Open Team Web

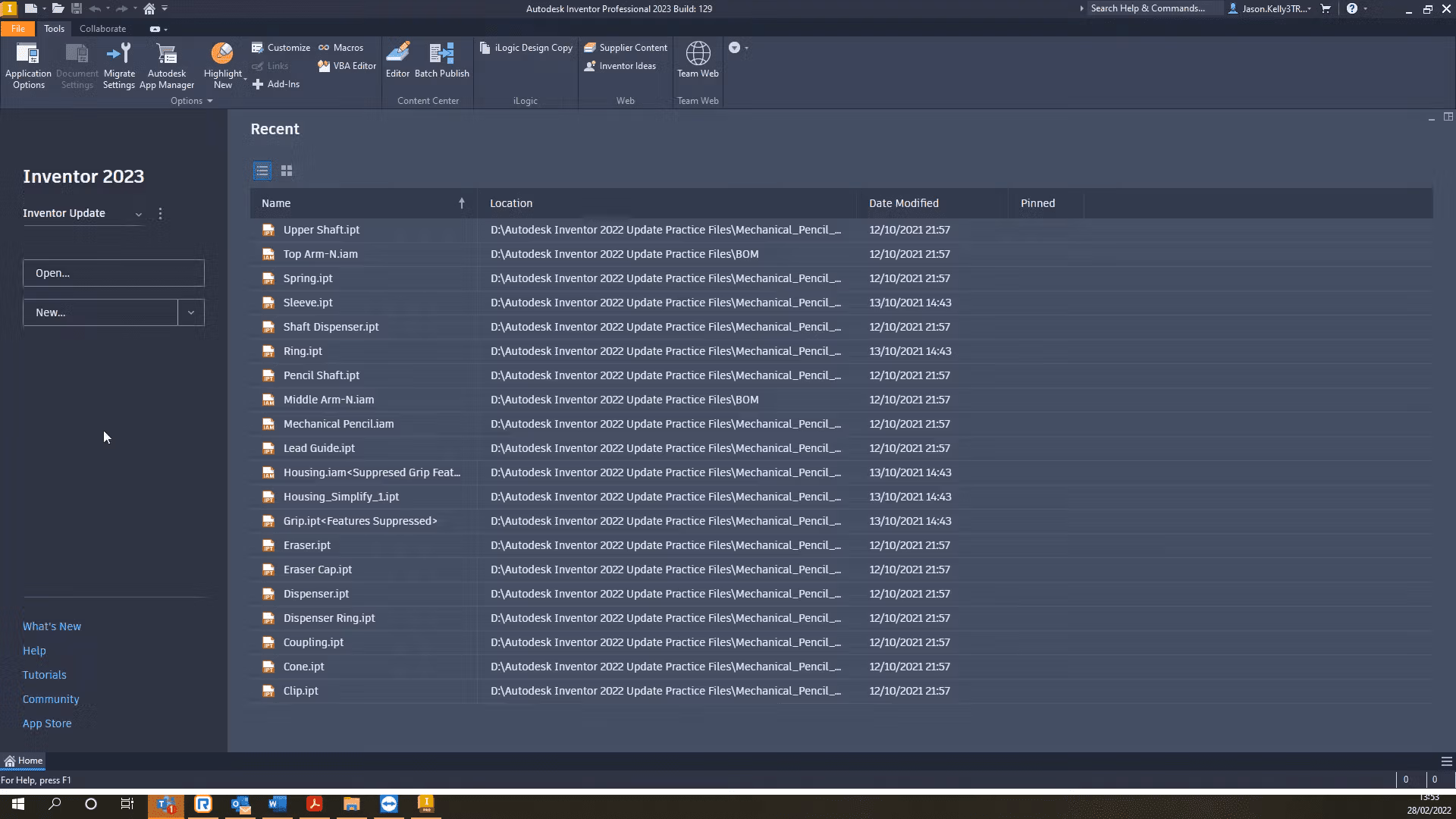tap(698, 60)
